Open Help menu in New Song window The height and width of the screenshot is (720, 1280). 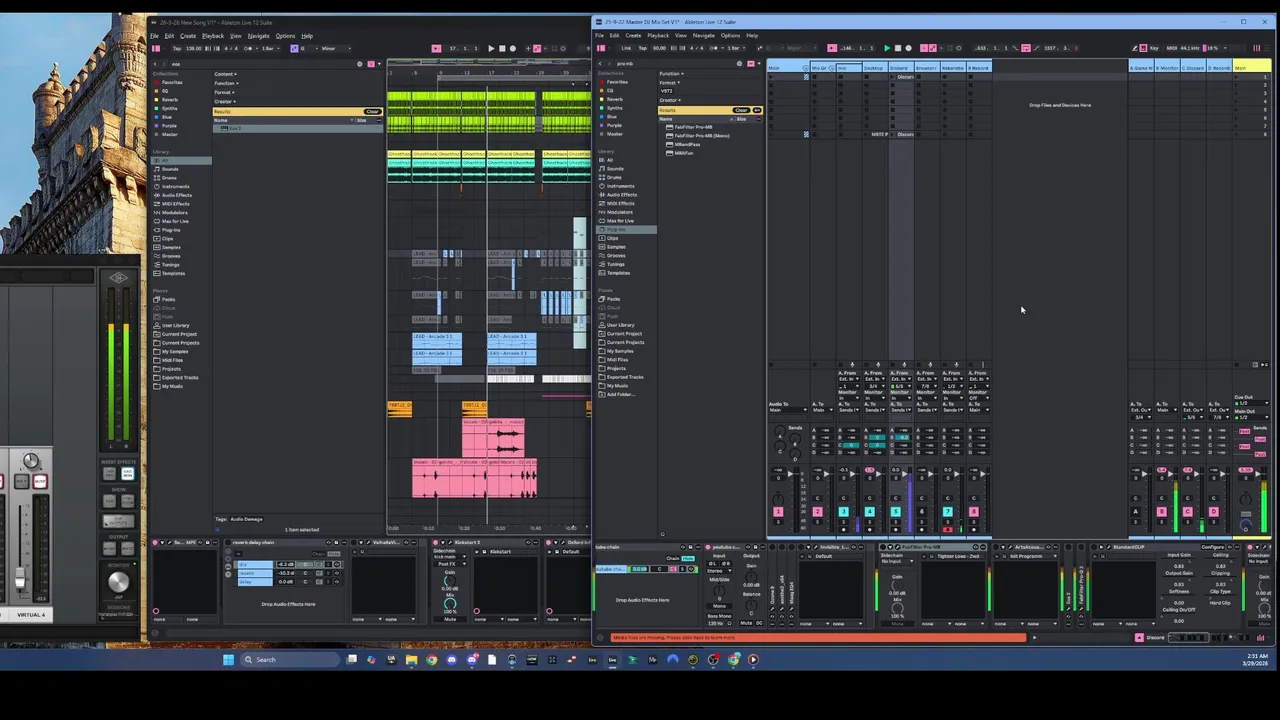tap(307, 36)
